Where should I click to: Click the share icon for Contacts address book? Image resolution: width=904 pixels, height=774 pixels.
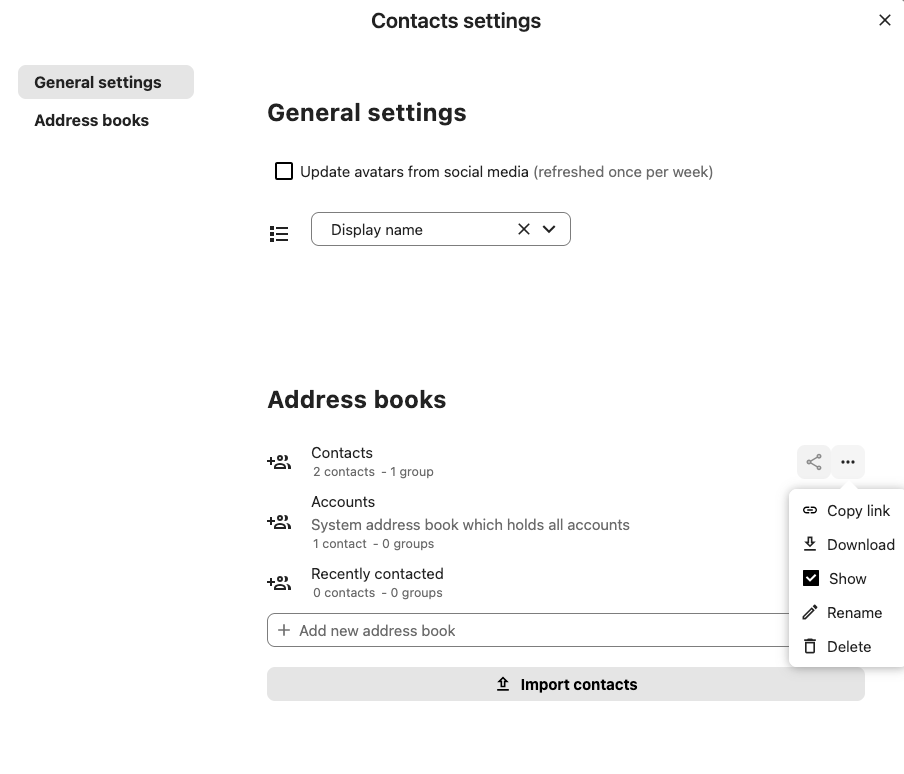(x=813, y=462)
